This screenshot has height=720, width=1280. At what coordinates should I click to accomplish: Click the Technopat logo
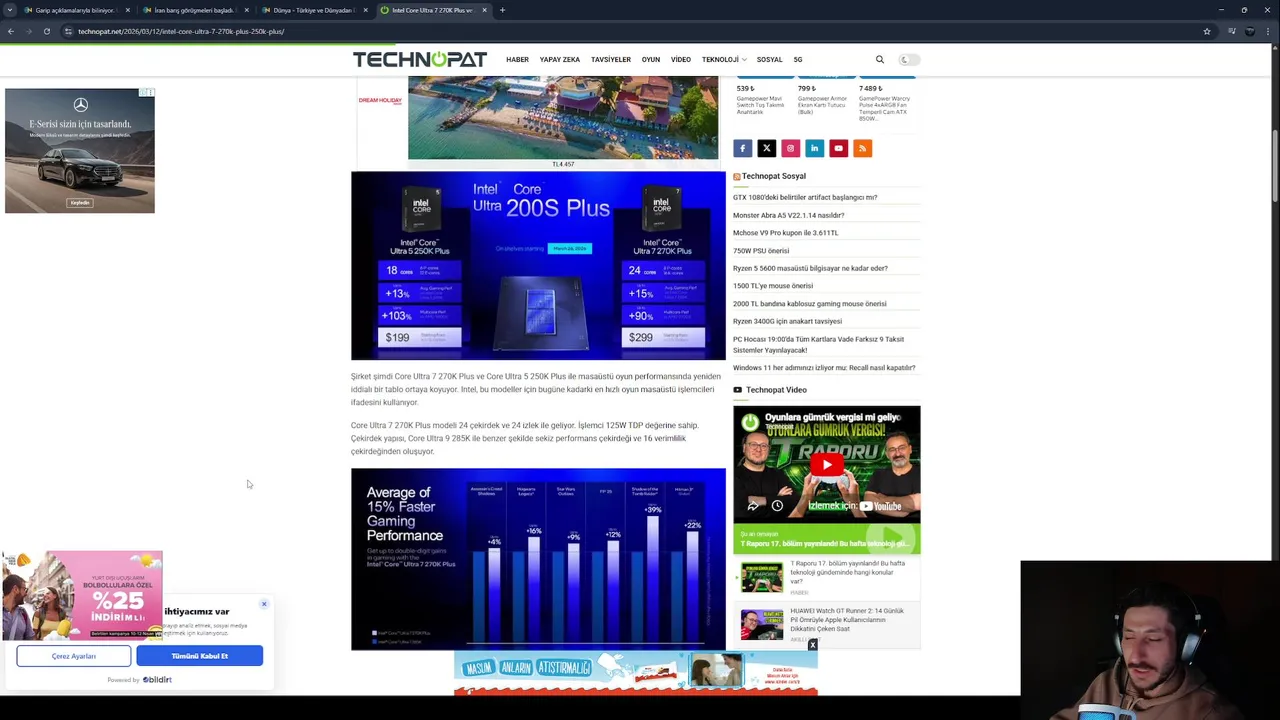pyautogui.click(x=420, y=59)
